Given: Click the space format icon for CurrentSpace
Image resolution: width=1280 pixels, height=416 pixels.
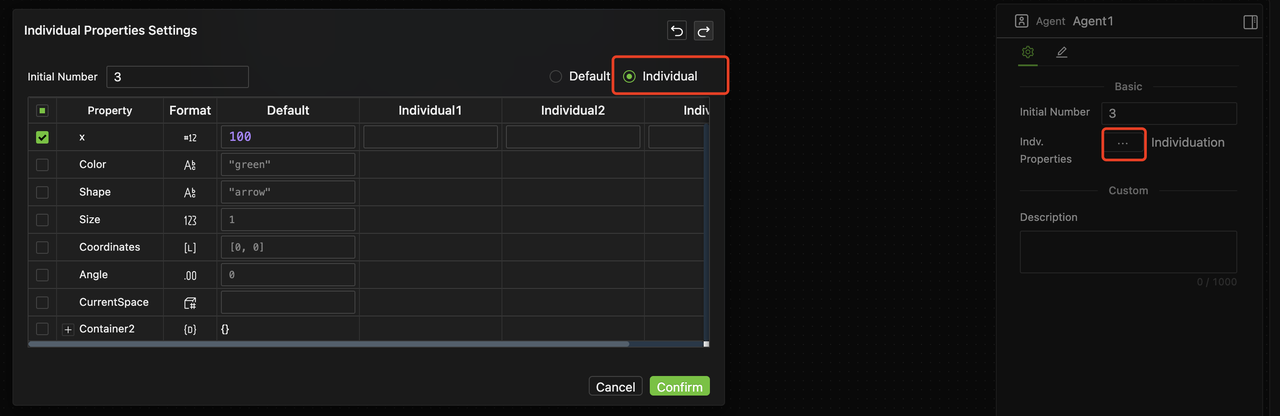Looking at the screenshot, I should [x=190, y=302].
